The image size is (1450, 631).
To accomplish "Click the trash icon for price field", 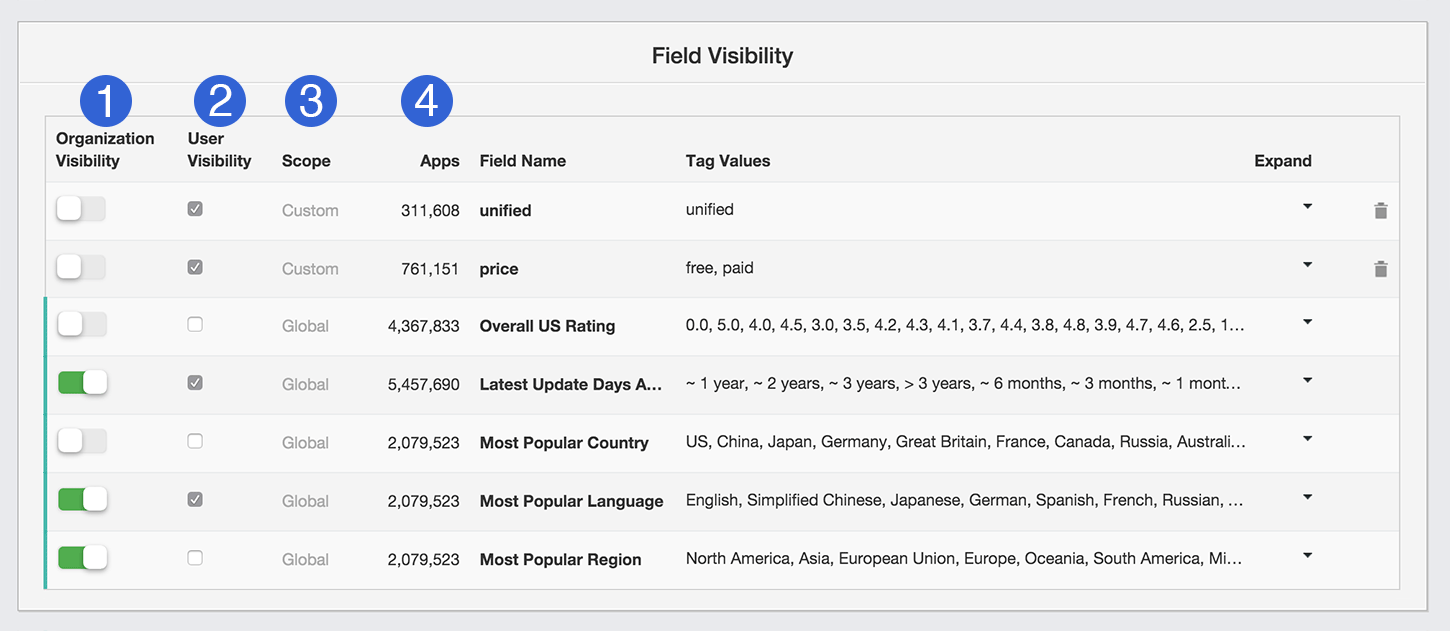I will tap(1380, 268).
